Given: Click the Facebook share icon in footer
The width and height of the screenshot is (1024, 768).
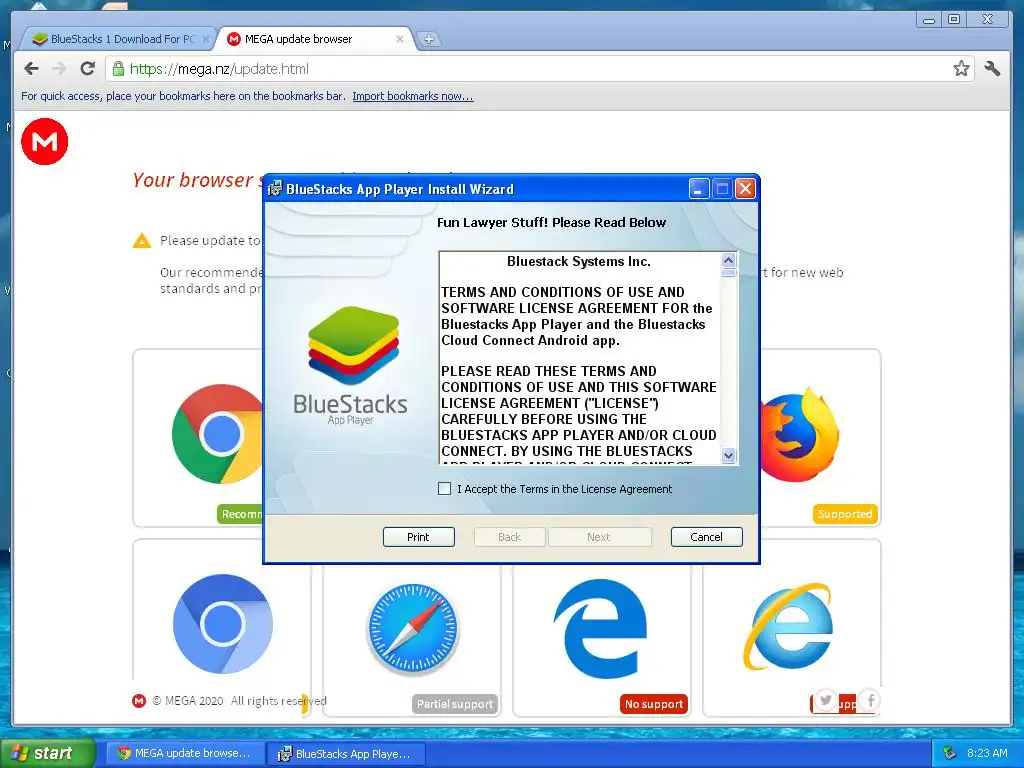Looking at the screenshot, I should (871, 701).
